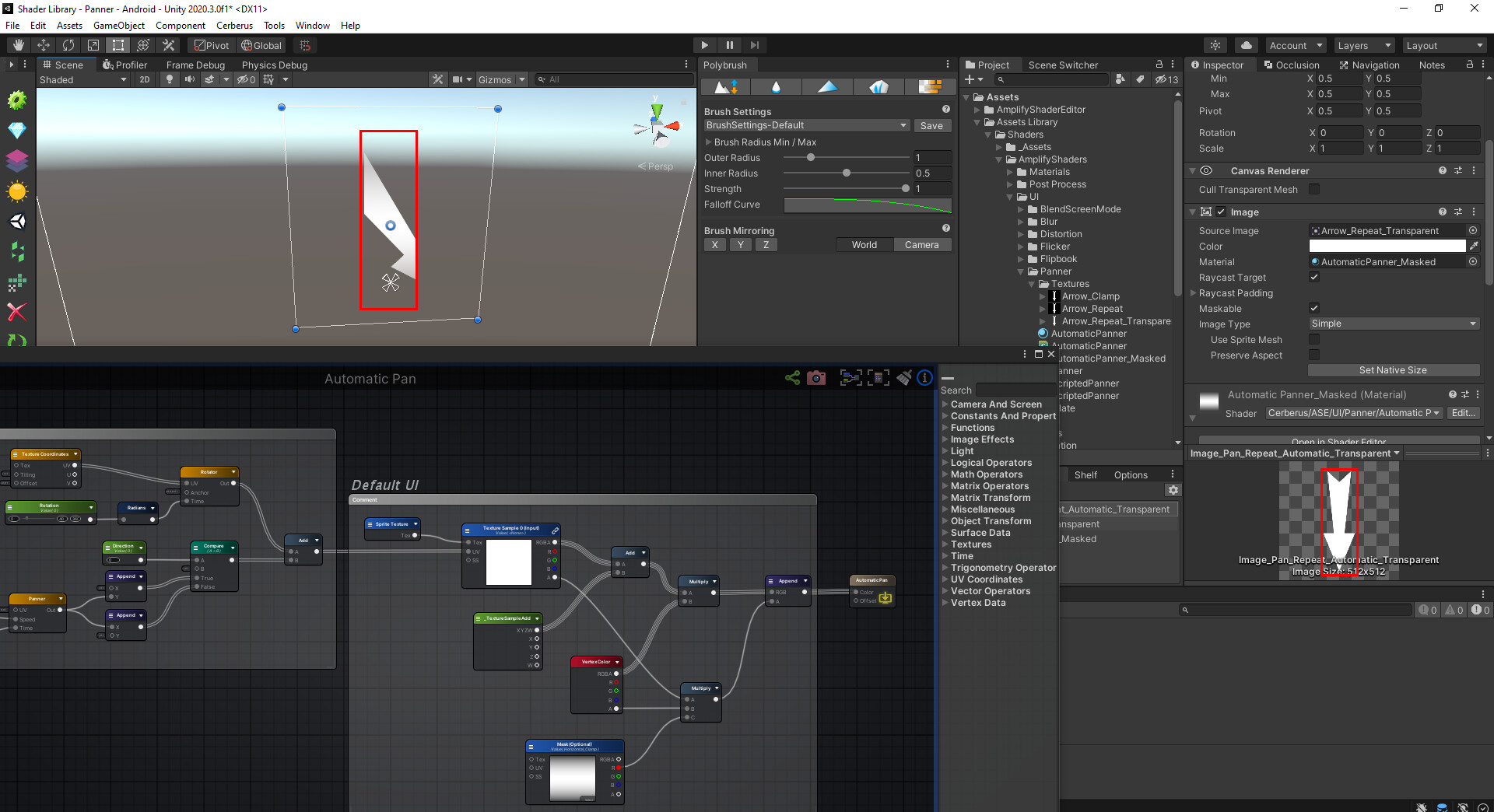Image resolution: width=1494 pixels, height=812 pixels.
Task: Select the Polybrush sculpt tool
Action: click(x=726, y=86)
